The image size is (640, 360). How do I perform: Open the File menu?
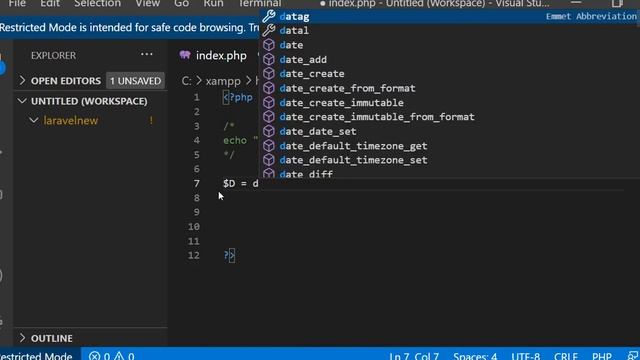coord(17,3)
